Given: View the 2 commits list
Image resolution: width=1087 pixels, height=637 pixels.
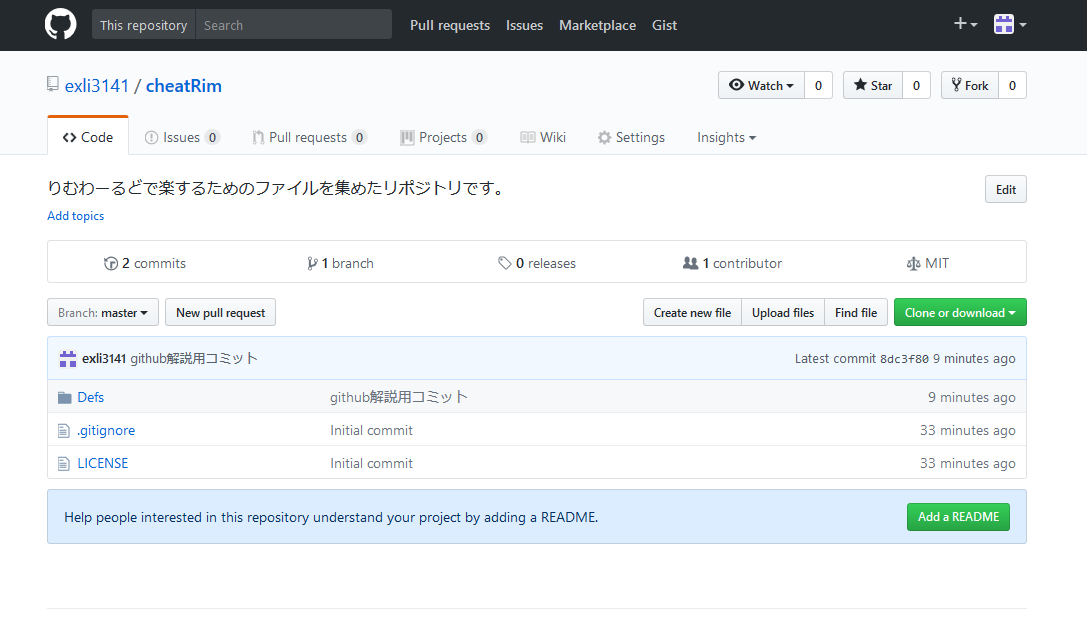Looking at the screenshot, I should [x=145, y=263].
